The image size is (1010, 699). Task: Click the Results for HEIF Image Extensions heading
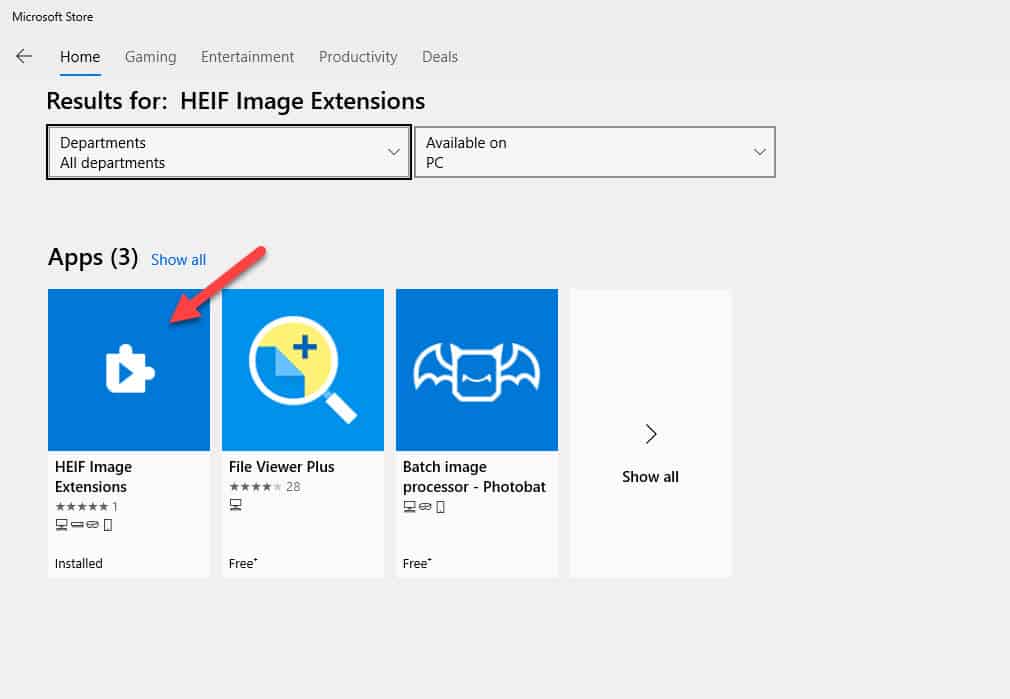click(236, 101)
